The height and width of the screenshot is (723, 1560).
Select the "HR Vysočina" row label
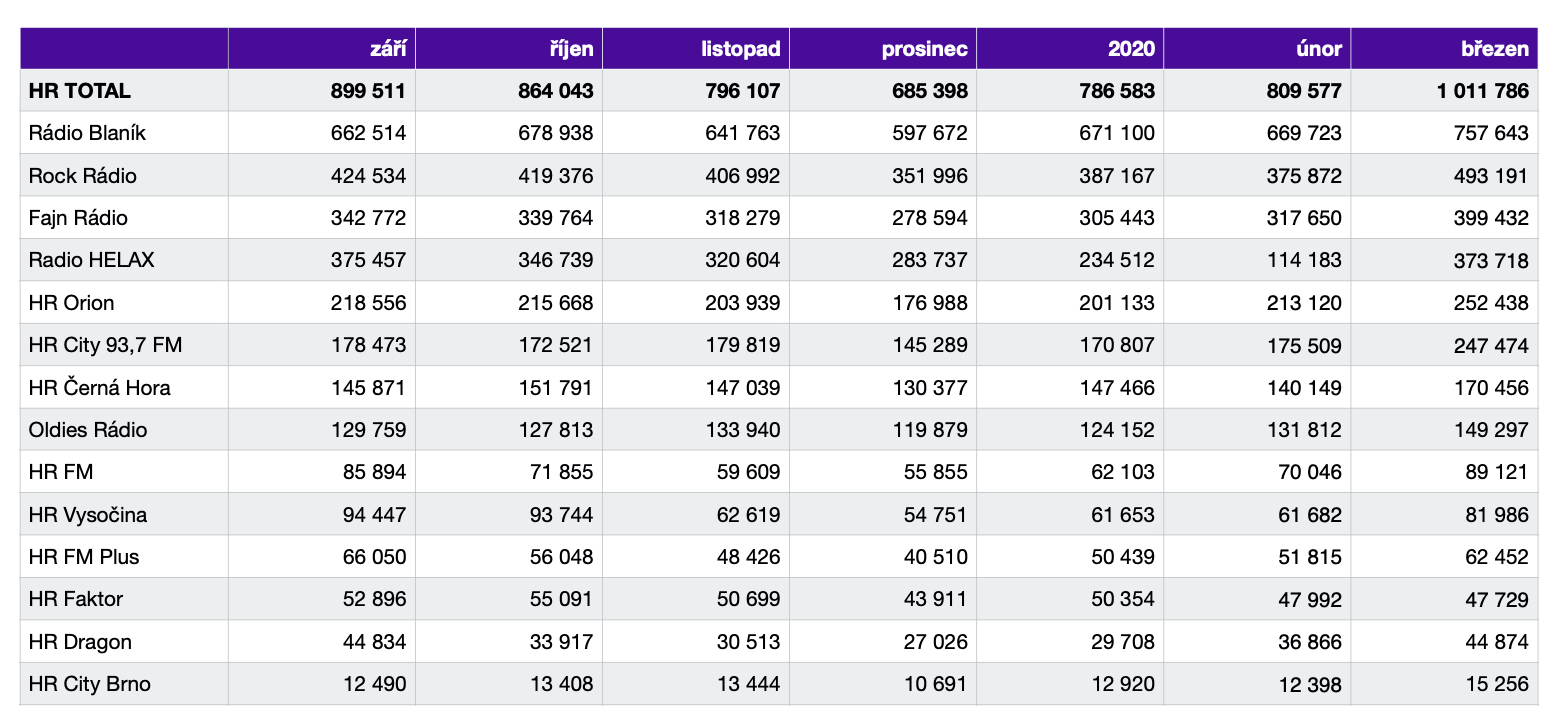[x=88, y=515]
